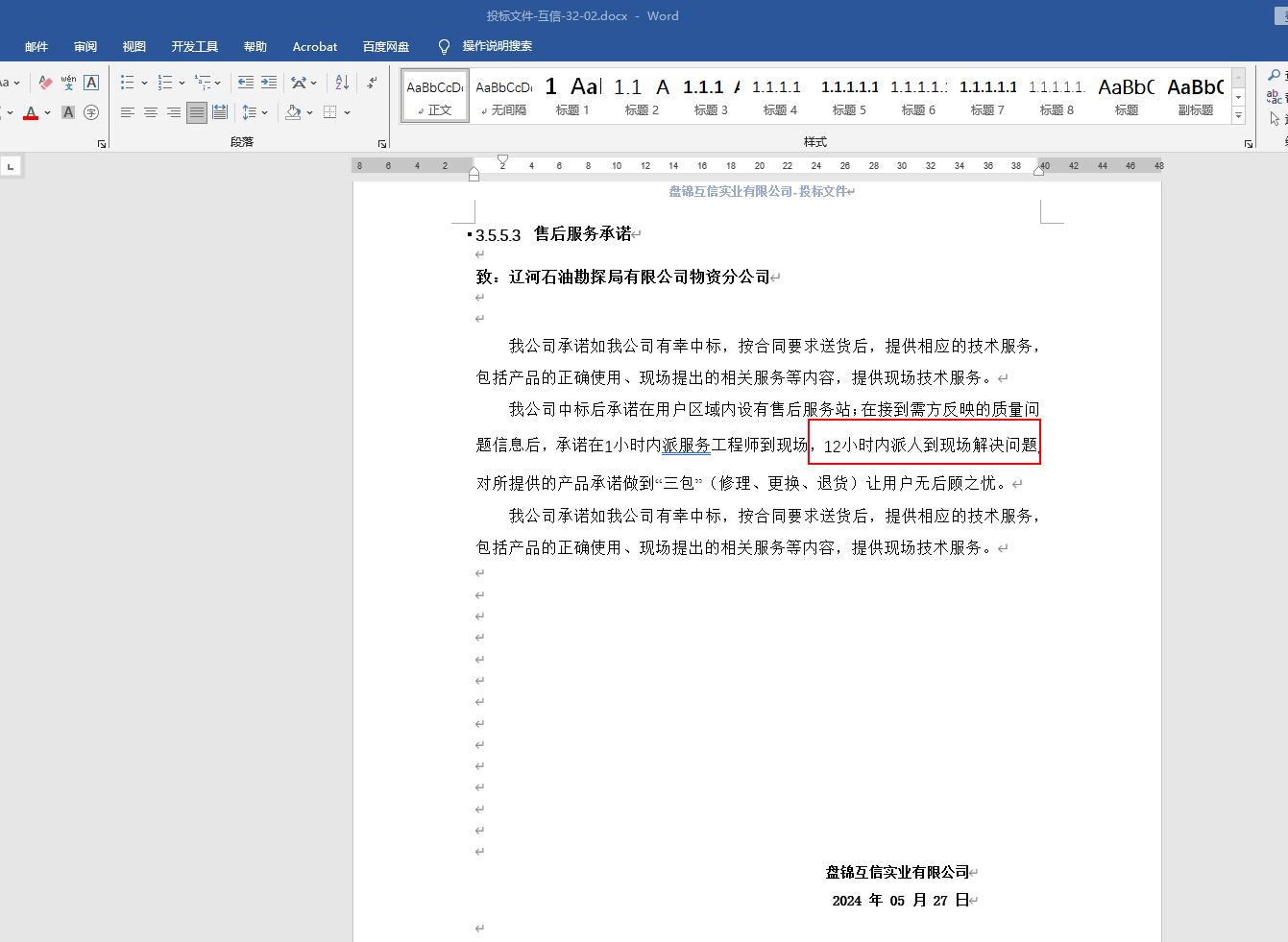Toggle show/hide paragraph marks
This screenshot has width=1288, height=942.
coord(372,83)
